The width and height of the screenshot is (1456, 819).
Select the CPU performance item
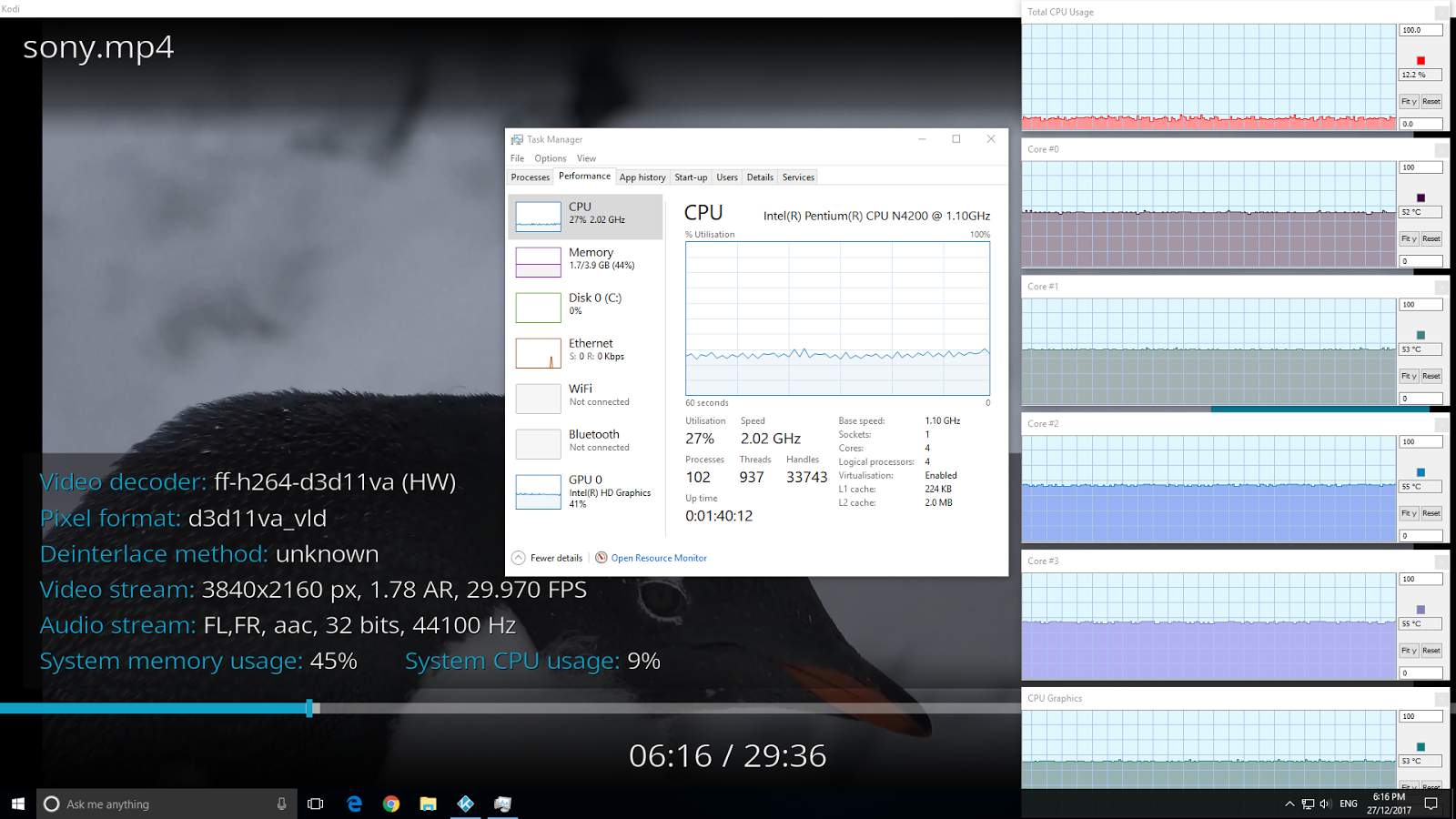coord(585,217)
